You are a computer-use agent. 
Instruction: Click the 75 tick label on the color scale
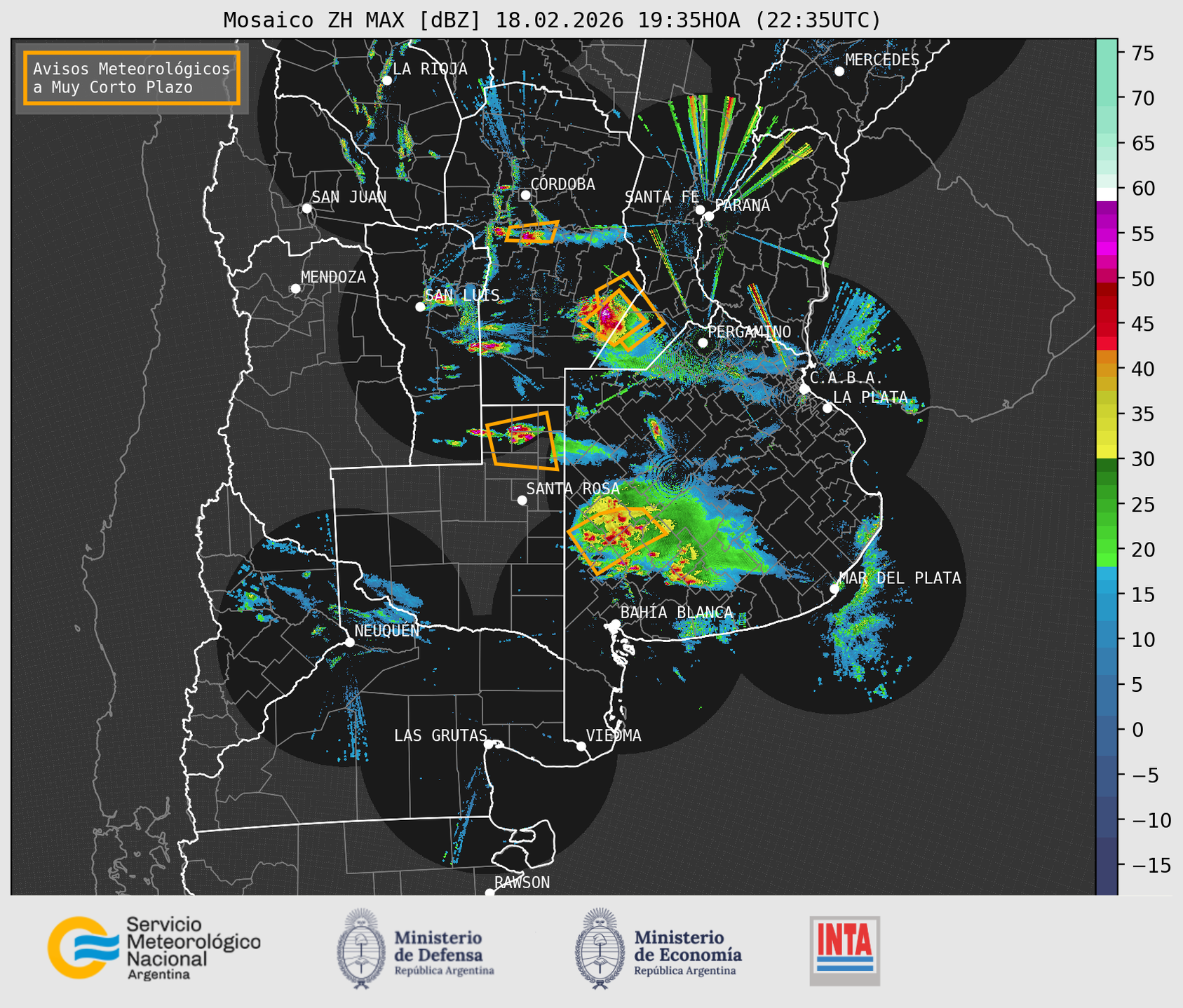tap(1142, 53)
